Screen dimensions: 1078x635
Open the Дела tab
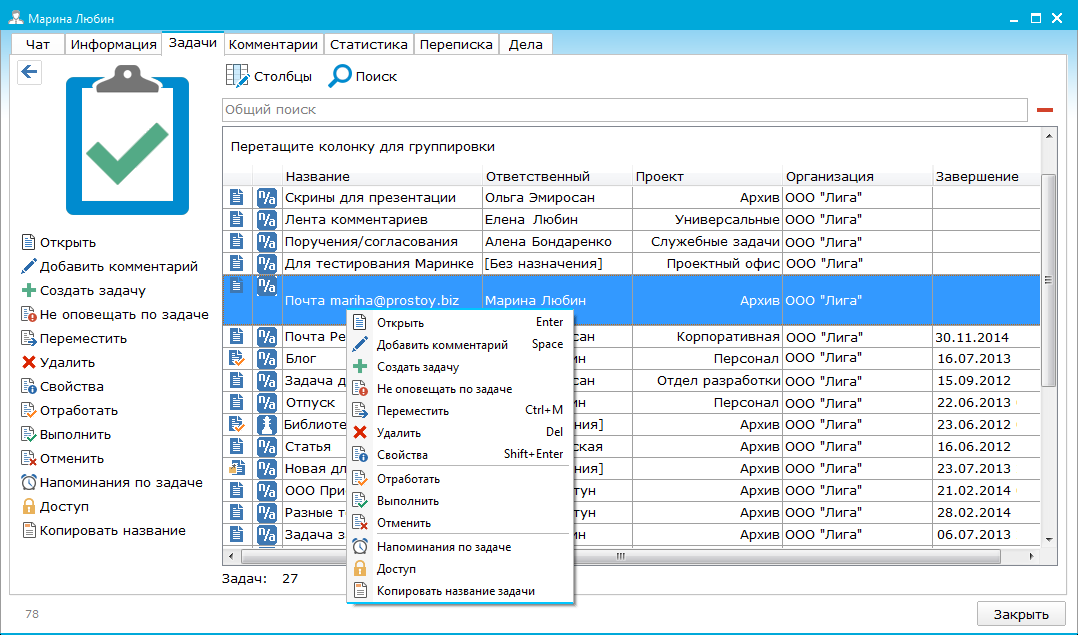coord(525,45)
